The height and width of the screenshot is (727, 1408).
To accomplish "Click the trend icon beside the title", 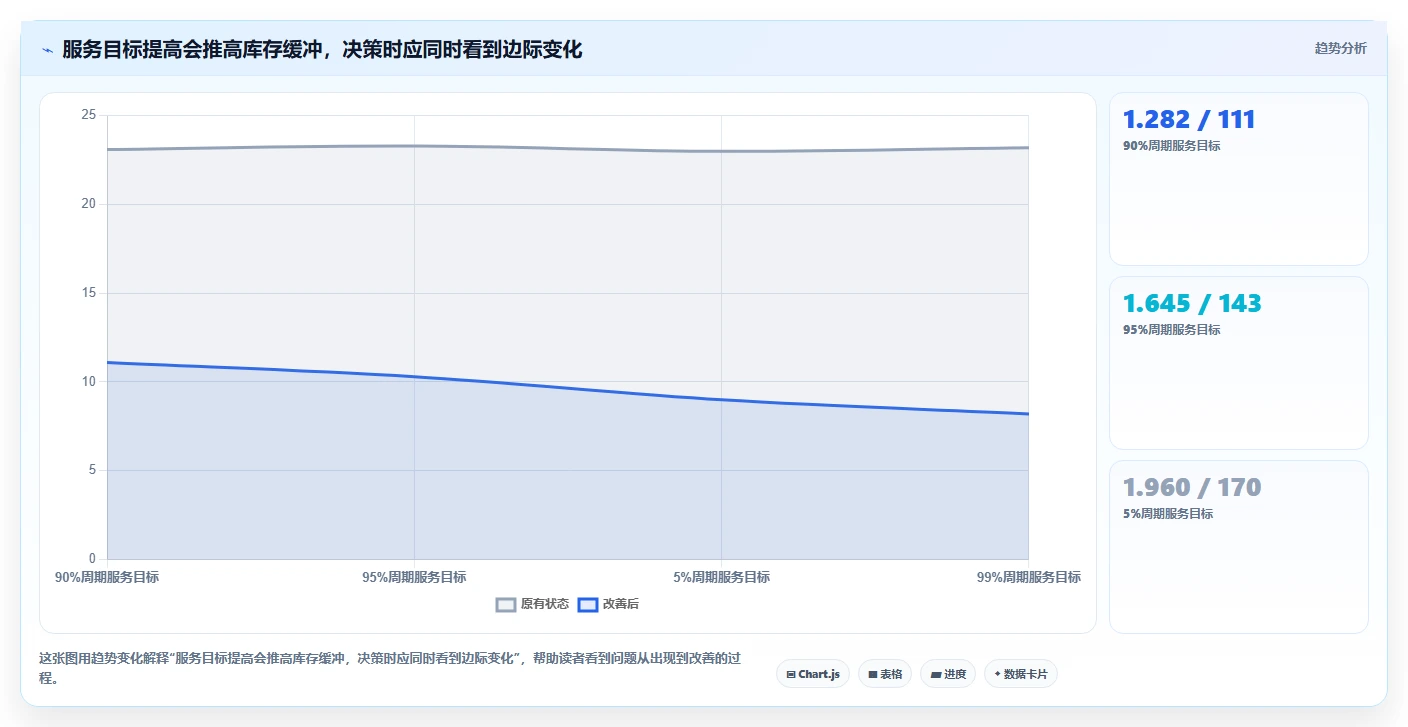I will point(47,50).
